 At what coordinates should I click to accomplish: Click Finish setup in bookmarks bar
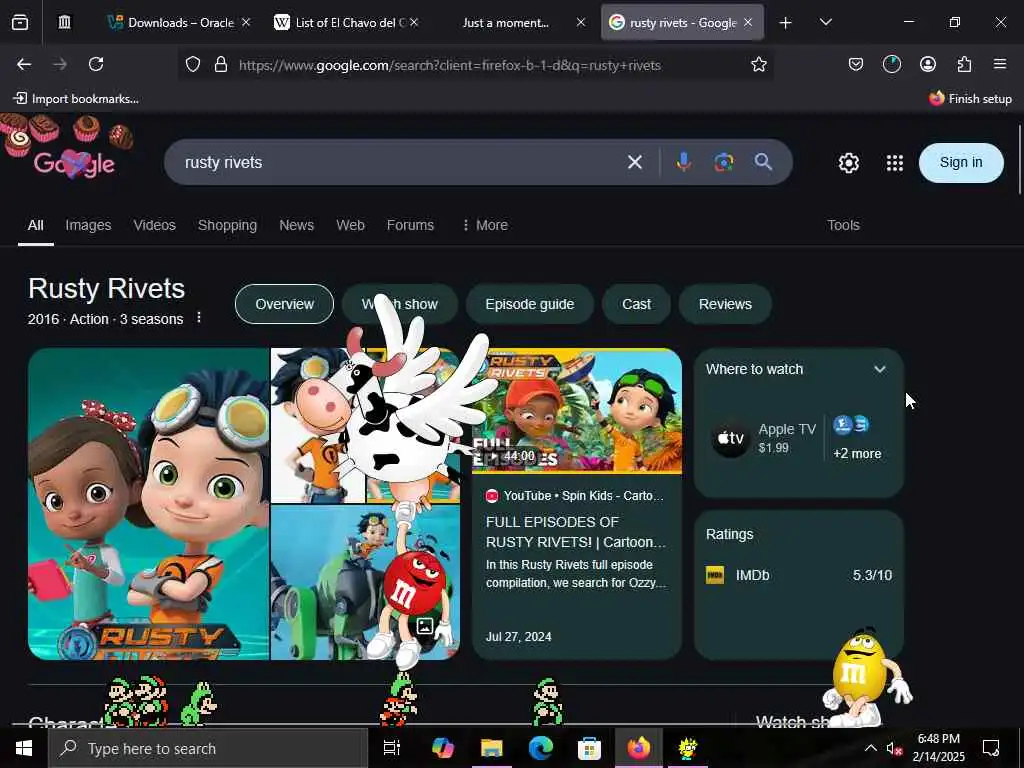970,99
